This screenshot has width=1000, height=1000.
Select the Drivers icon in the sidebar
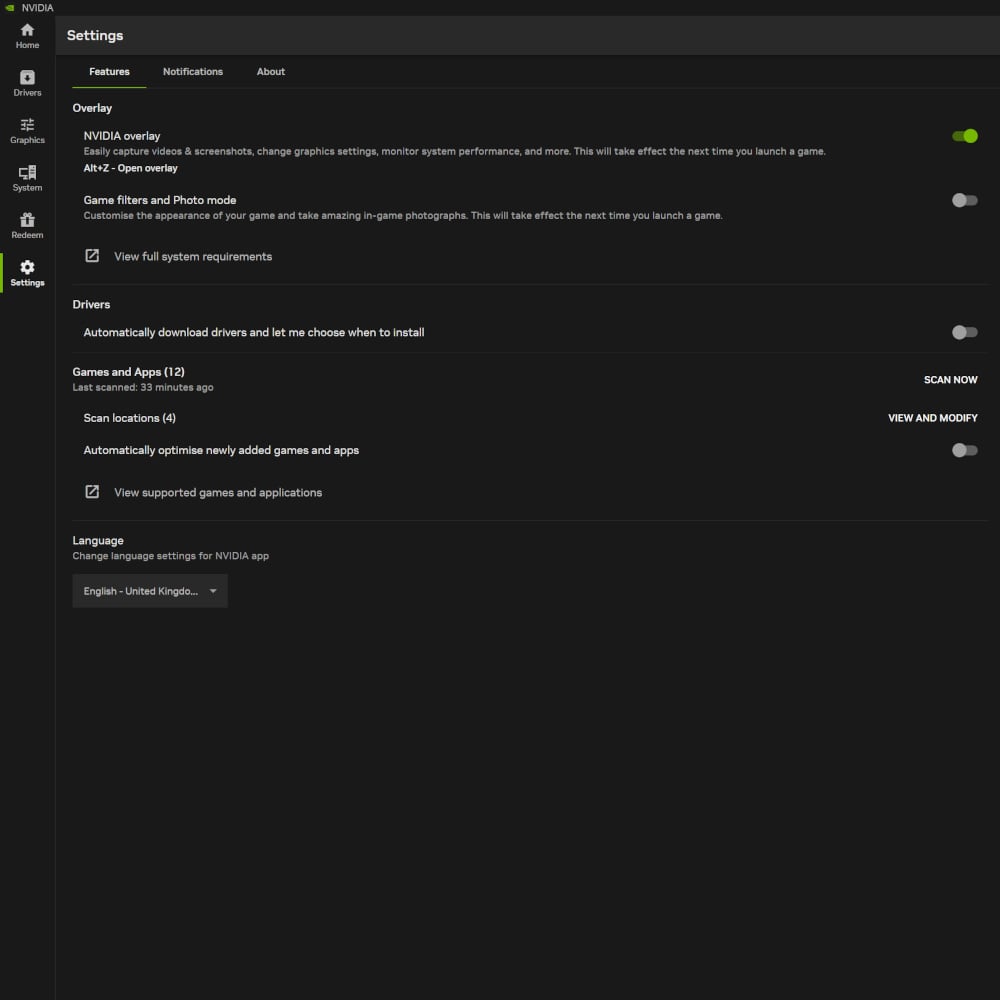pyautogui.click(x=27, y=82)
